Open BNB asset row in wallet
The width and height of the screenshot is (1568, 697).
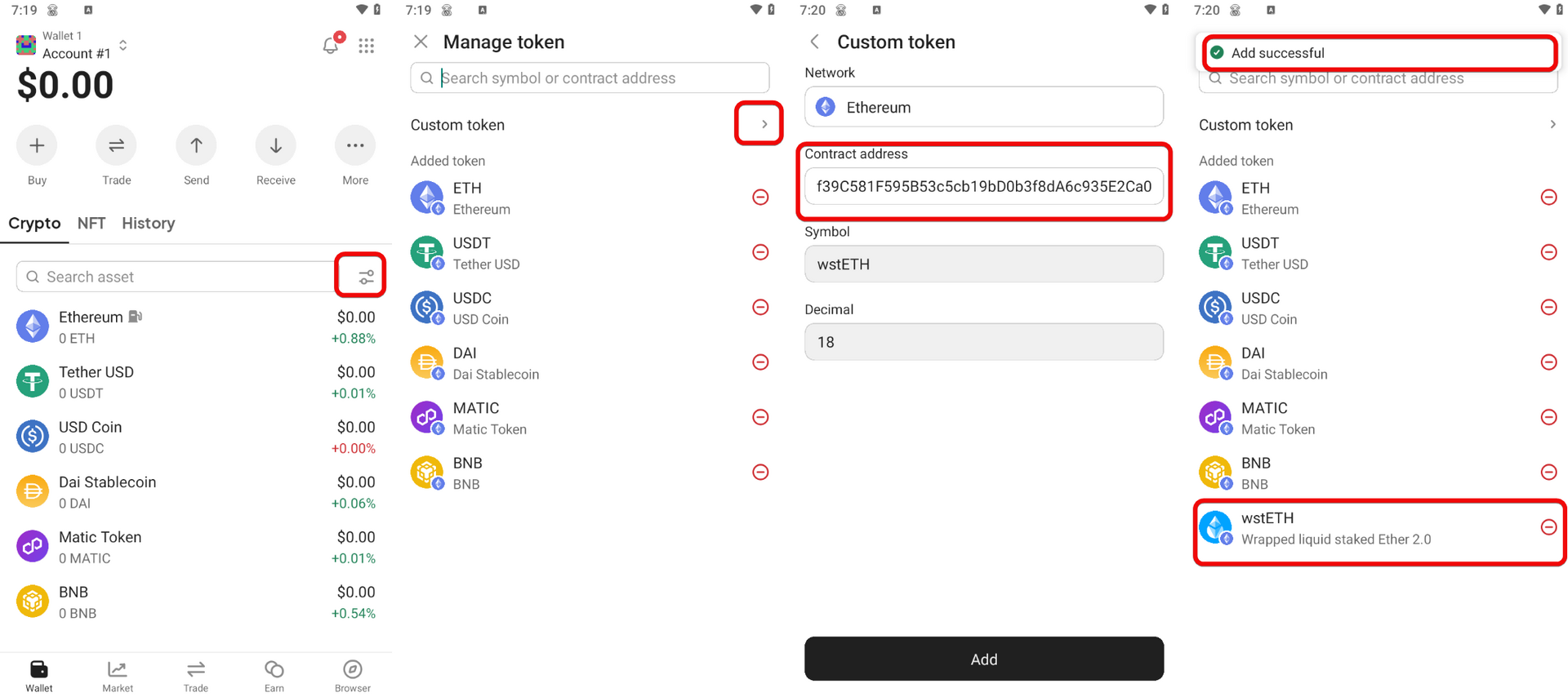196,602
